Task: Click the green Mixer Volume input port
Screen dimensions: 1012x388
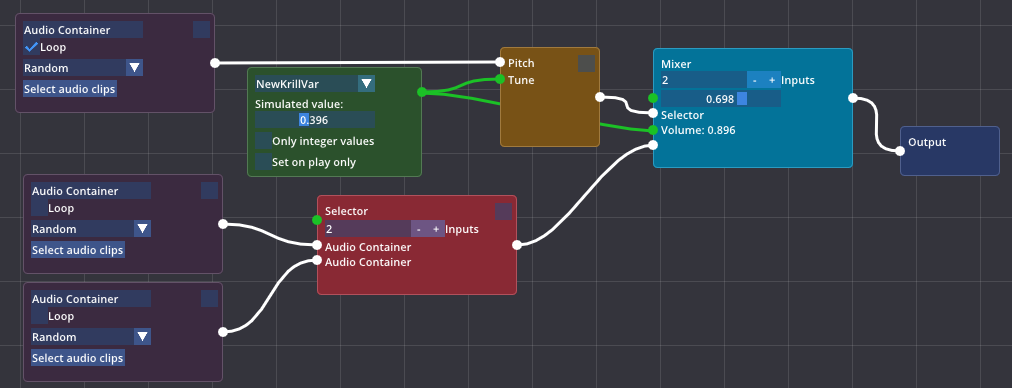Action: tap(653, 130)
